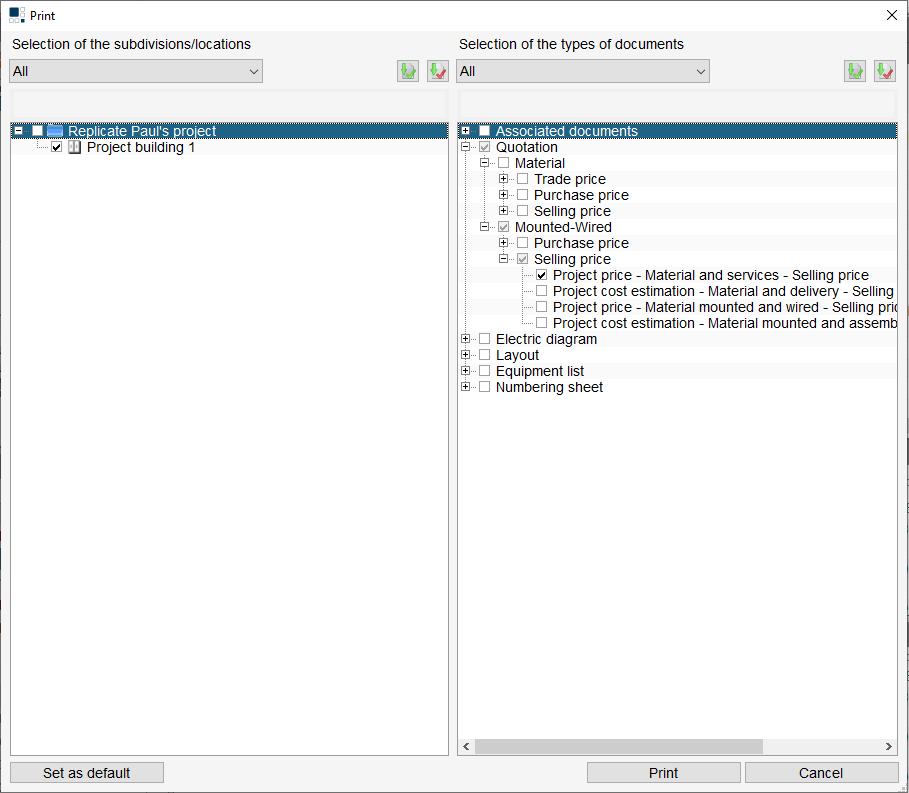Click the folder icon beside Replicate Paul's project
Image resolution: width=909 pixels, height=793 pixels.
(x=54, y=130)
